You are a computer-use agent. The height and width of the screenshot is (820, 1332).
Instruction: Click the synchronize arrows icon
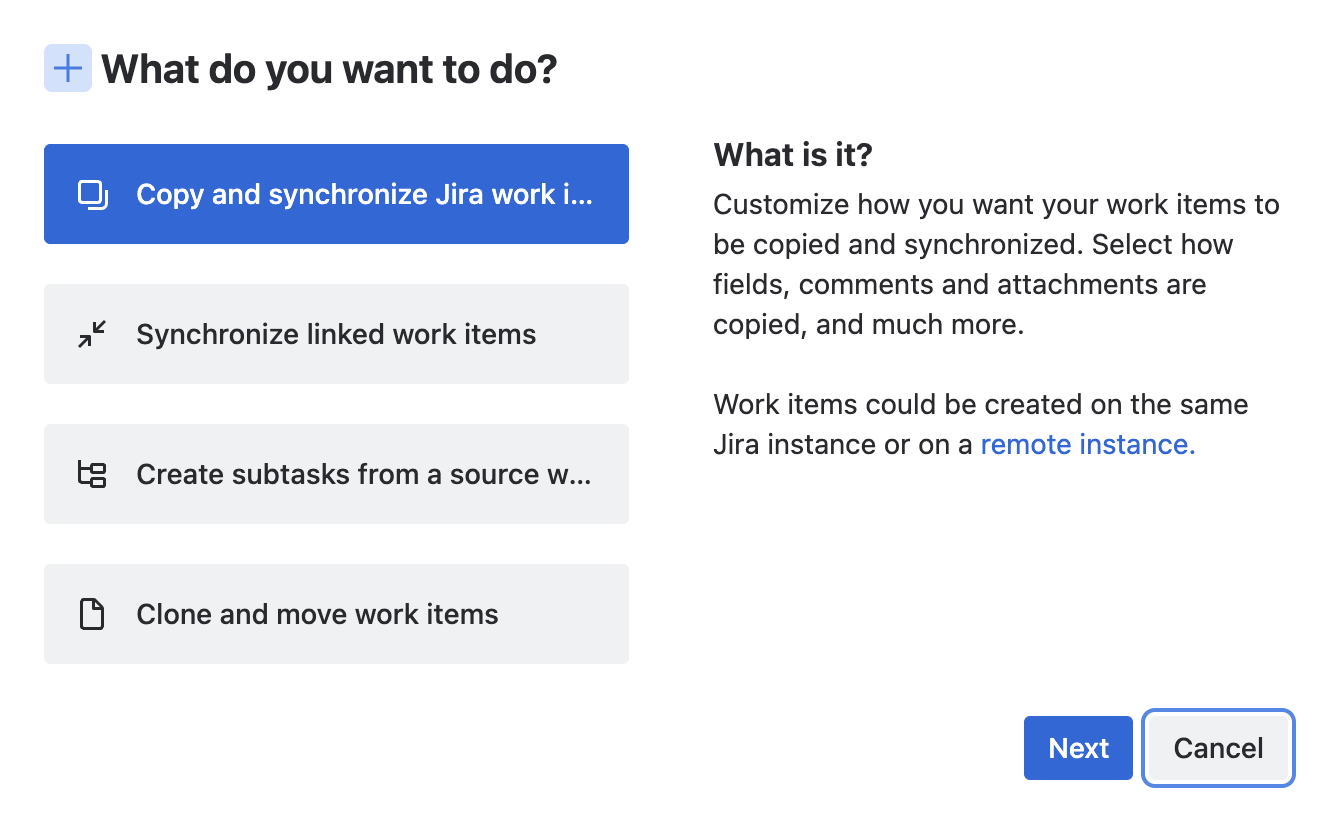click(x=92, y=334)
